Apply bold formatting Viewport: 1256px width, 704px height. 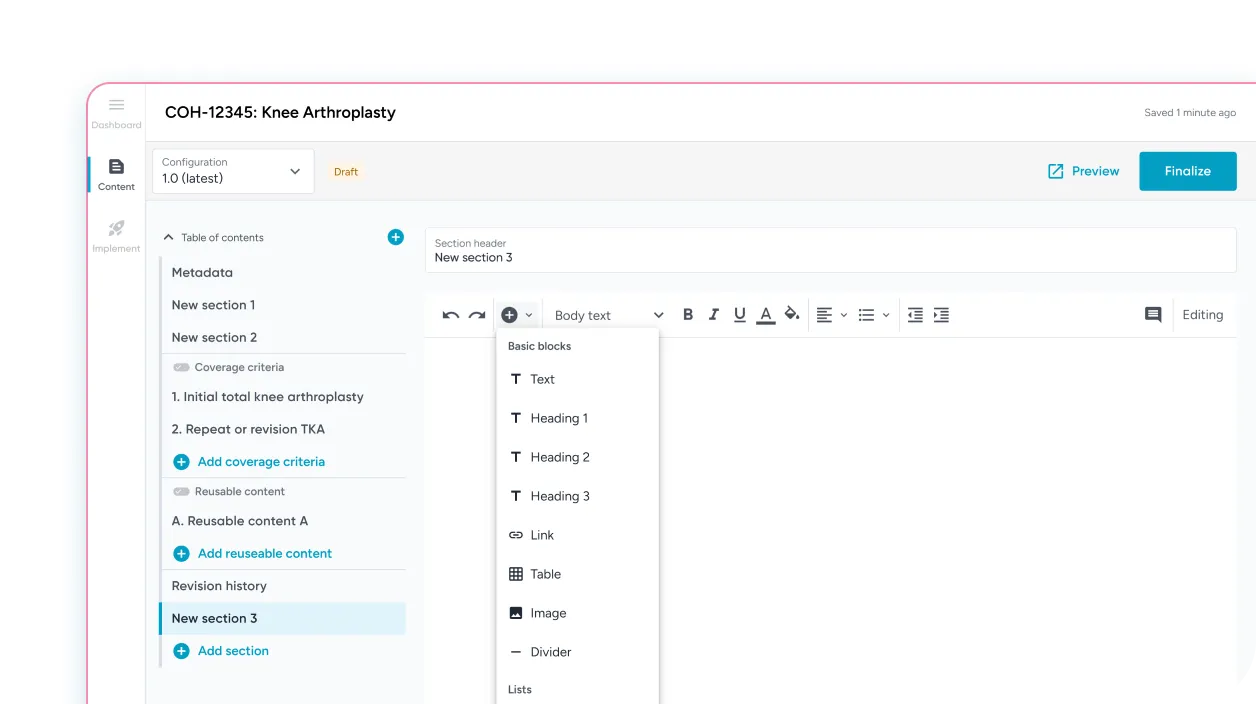tap(688, 314)
